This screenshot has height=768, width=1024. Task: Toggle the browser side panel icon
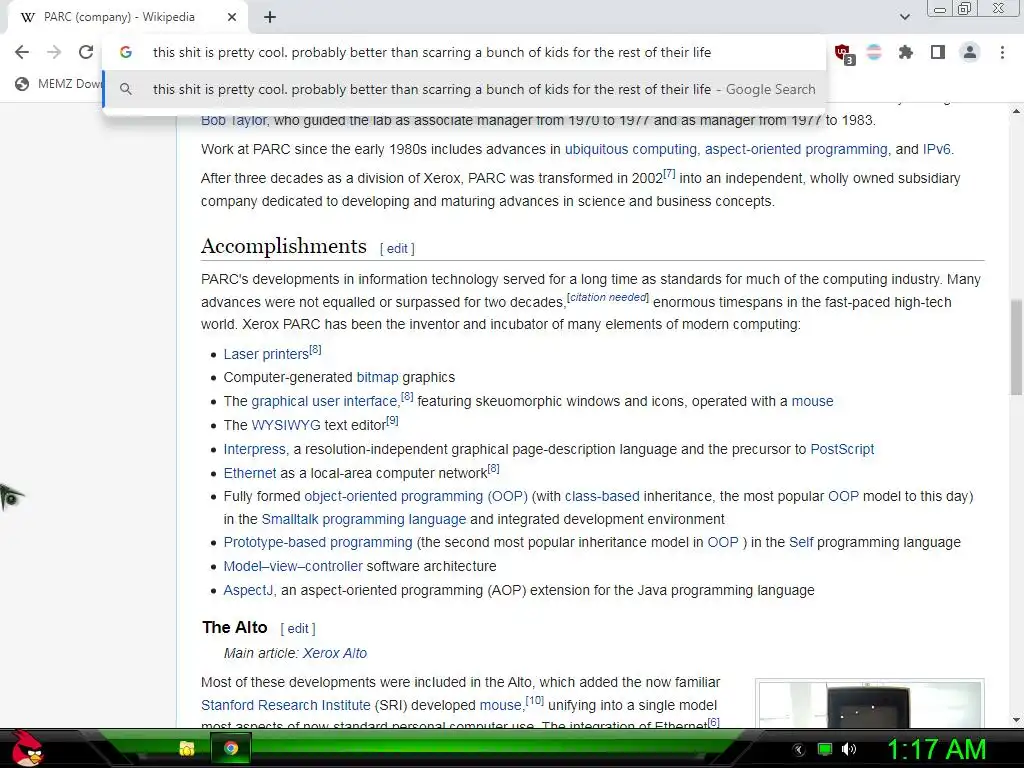click(938, 52)
